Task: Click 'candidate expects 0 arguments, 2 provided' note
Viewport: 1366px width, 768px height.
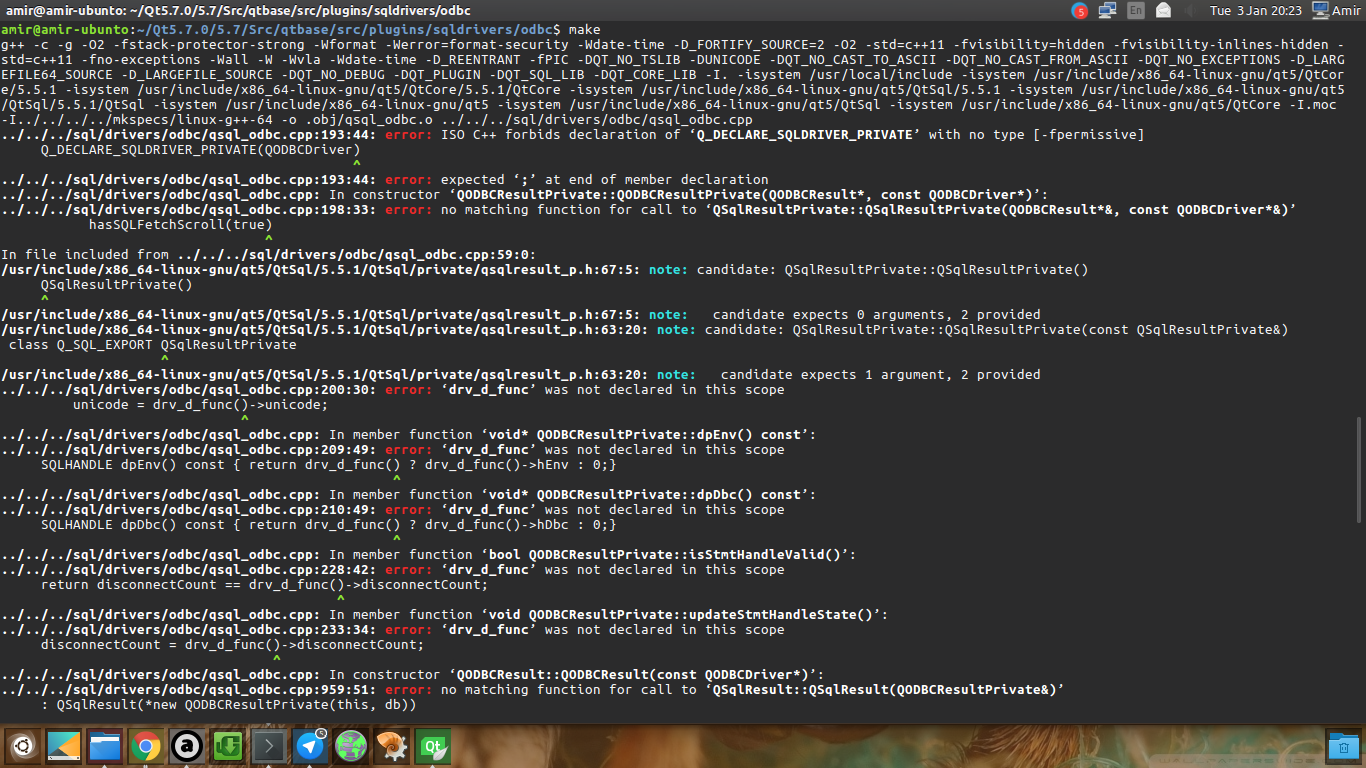Action: coord(876,315)
